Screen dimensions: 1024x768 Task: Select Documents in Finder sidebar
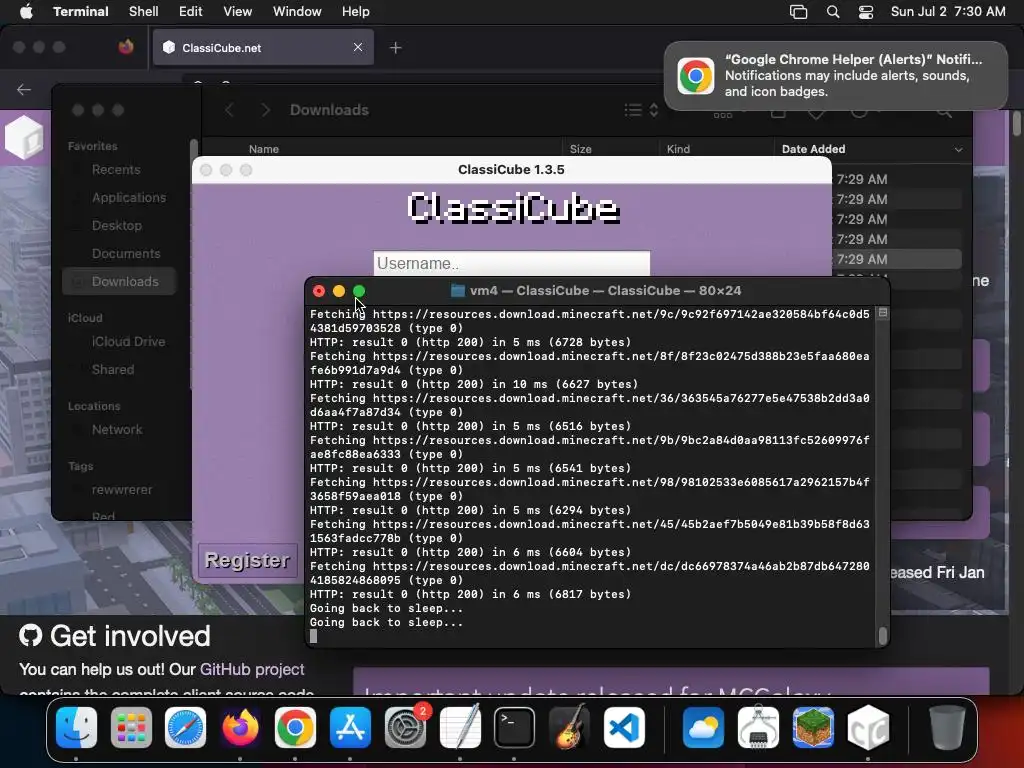(126, 254)
